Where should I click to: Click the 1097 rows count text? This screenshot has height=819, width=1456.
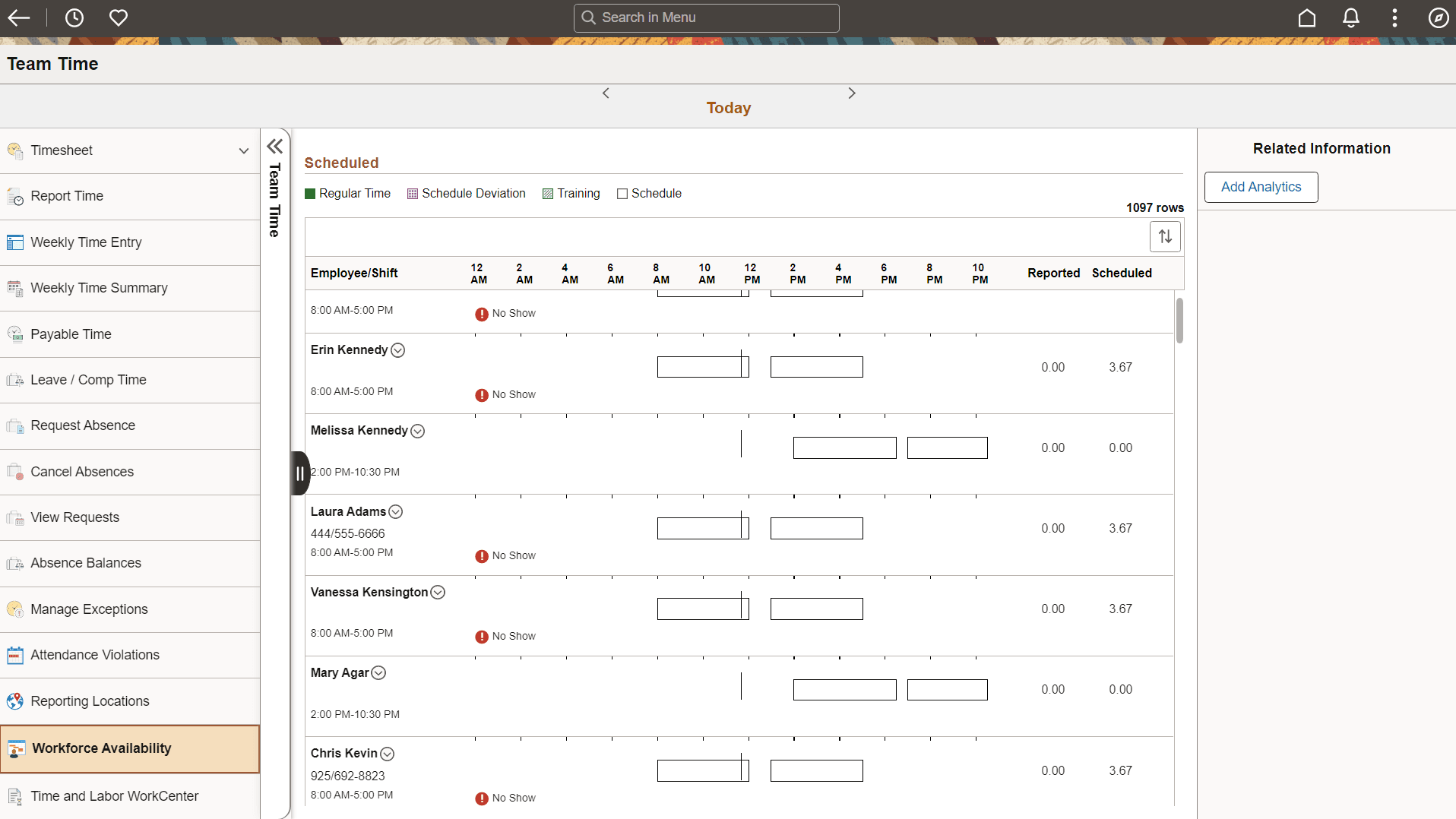[1155, 208]
